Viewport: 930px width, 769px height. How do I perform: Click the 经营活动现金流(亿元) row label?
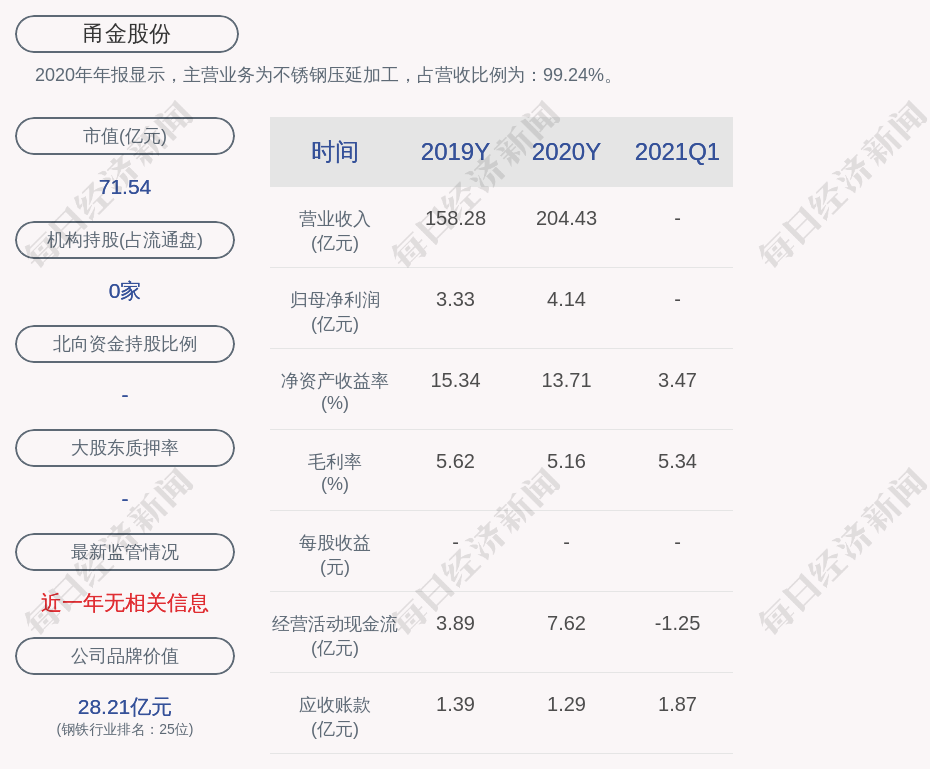tap(335, 636)
